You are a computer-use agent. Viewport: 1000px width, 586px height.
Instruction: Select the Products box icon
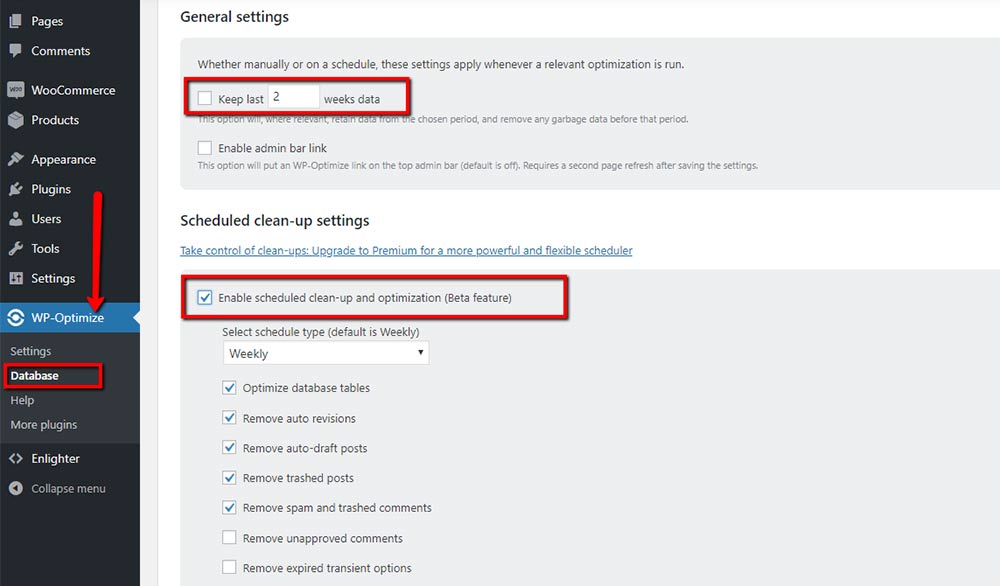tap(15, 120)
